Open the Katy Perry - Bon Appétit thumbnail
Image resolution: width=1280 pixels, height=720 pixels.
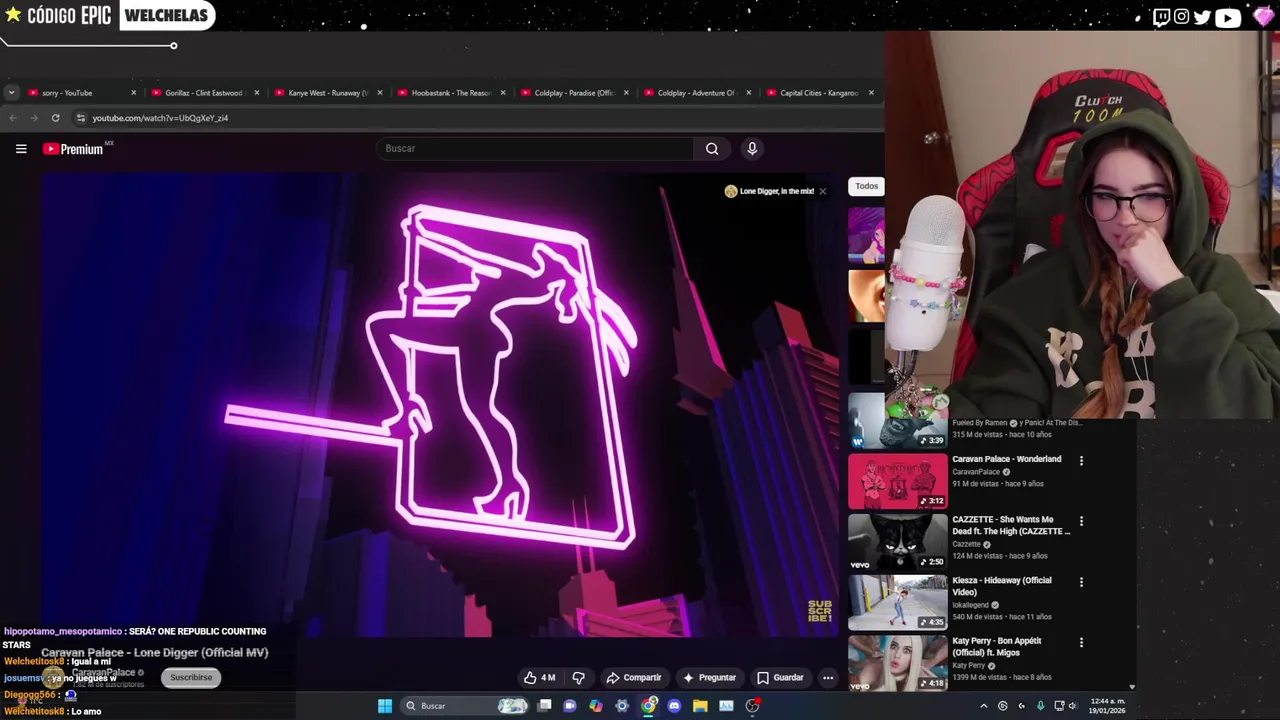897,662
